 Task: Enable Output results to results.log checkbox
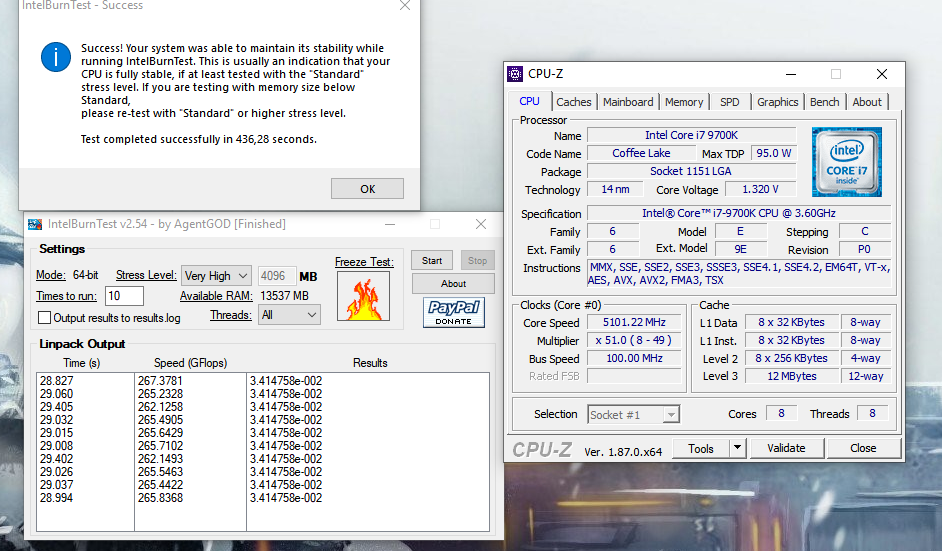coord(44,317)
